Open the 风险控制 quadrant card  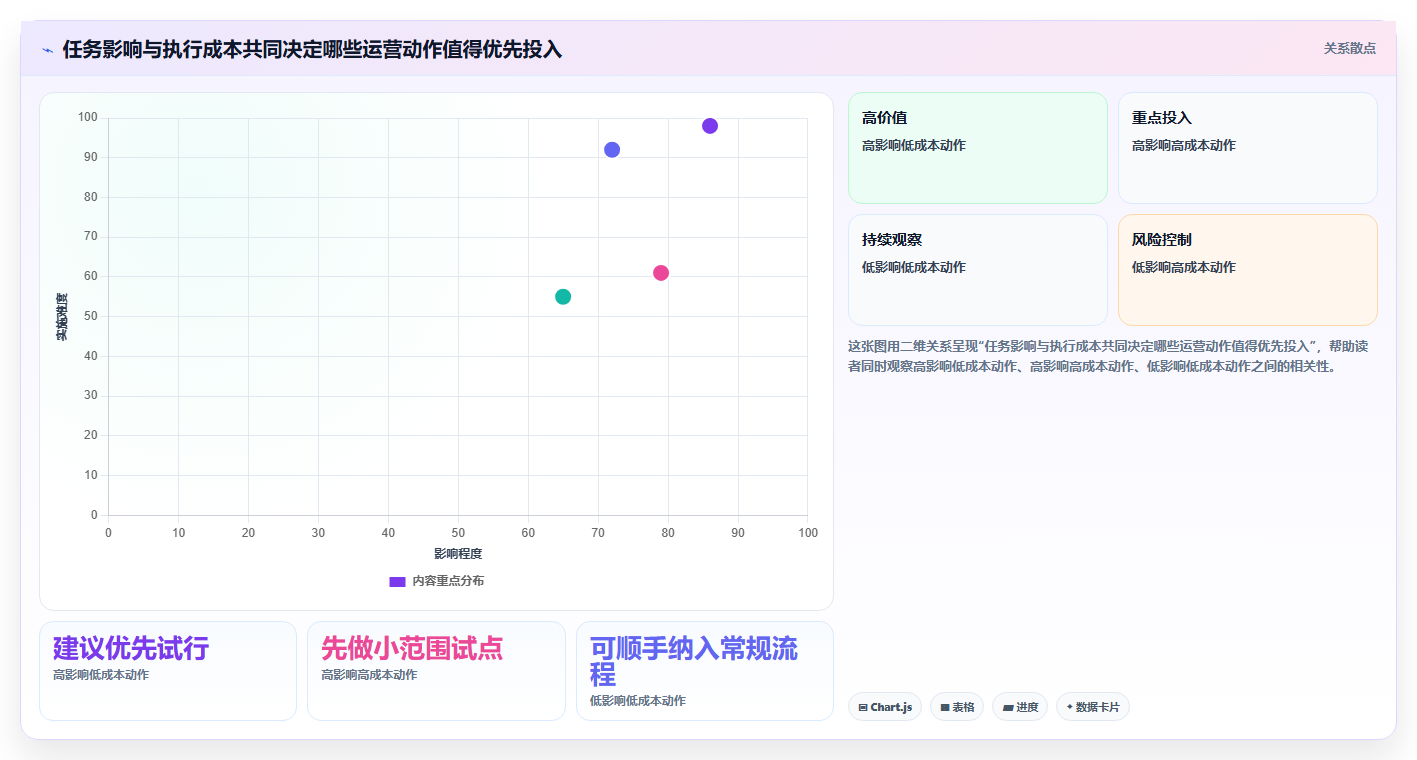(1248, 270)
